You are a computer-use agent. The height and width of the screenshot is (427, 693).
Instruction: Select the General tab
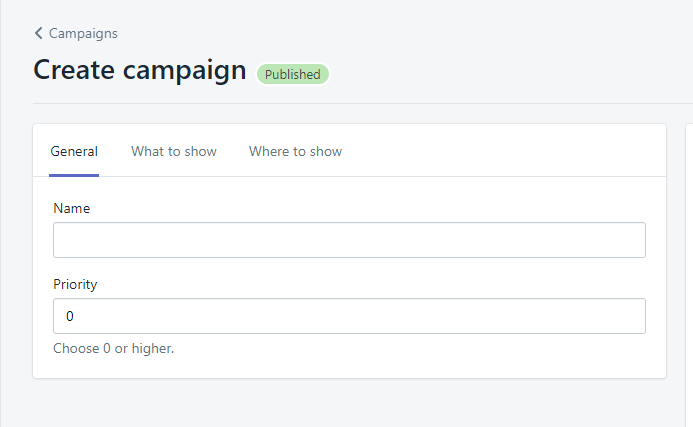(x=74, y=151)
